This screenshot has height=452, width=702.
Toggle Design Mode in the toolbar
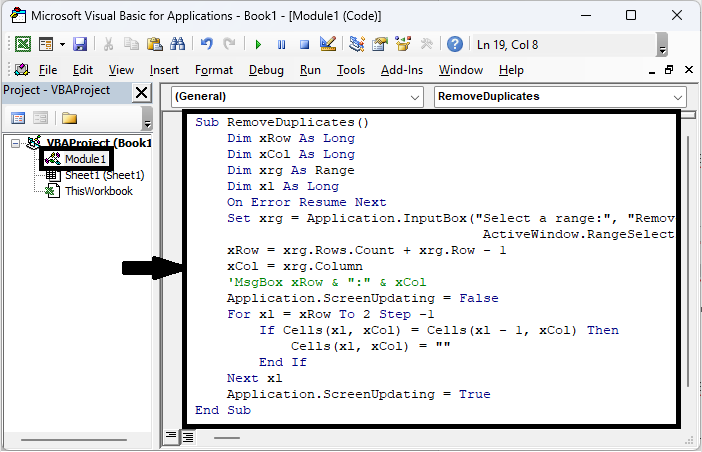[326, 44]
